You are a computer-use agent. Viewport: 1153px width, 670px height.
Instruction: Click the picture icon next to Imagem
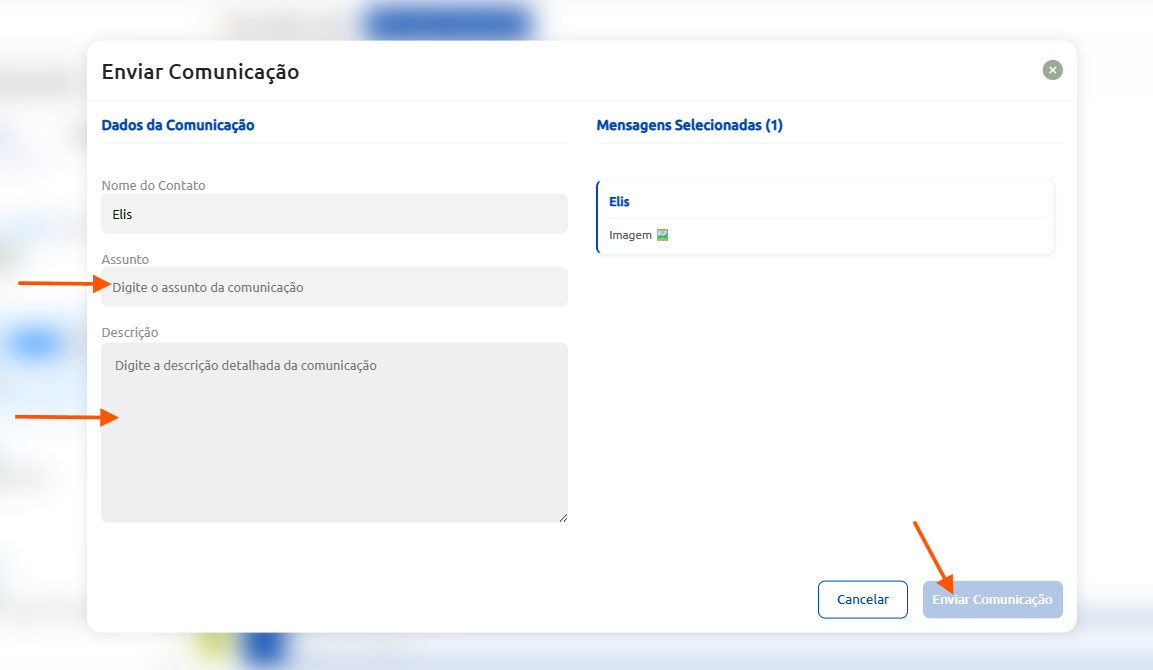point(662,235)
